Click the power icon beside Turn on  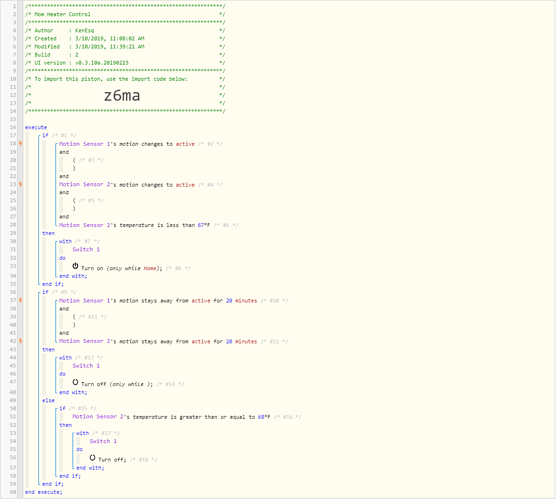75,266
